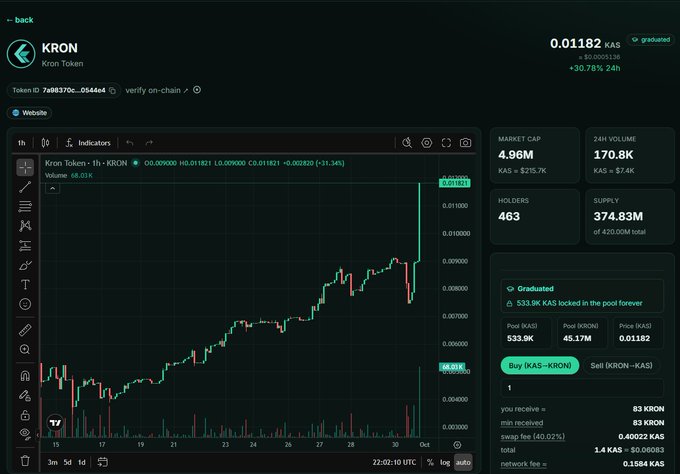Click the MARKET CAP 4.96M card
The image size is (680, 474).
coord(535,155)
